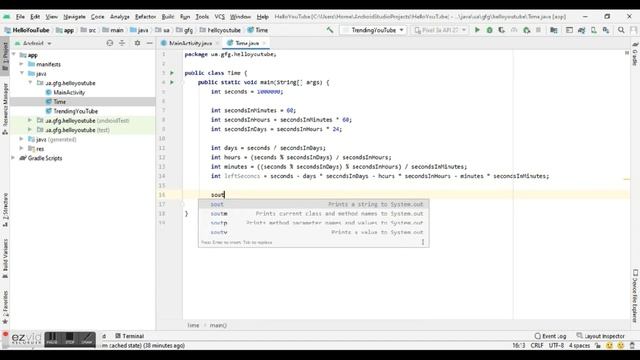
Task: Run with coverage icon in toolbar
Action: click(501, 30)
